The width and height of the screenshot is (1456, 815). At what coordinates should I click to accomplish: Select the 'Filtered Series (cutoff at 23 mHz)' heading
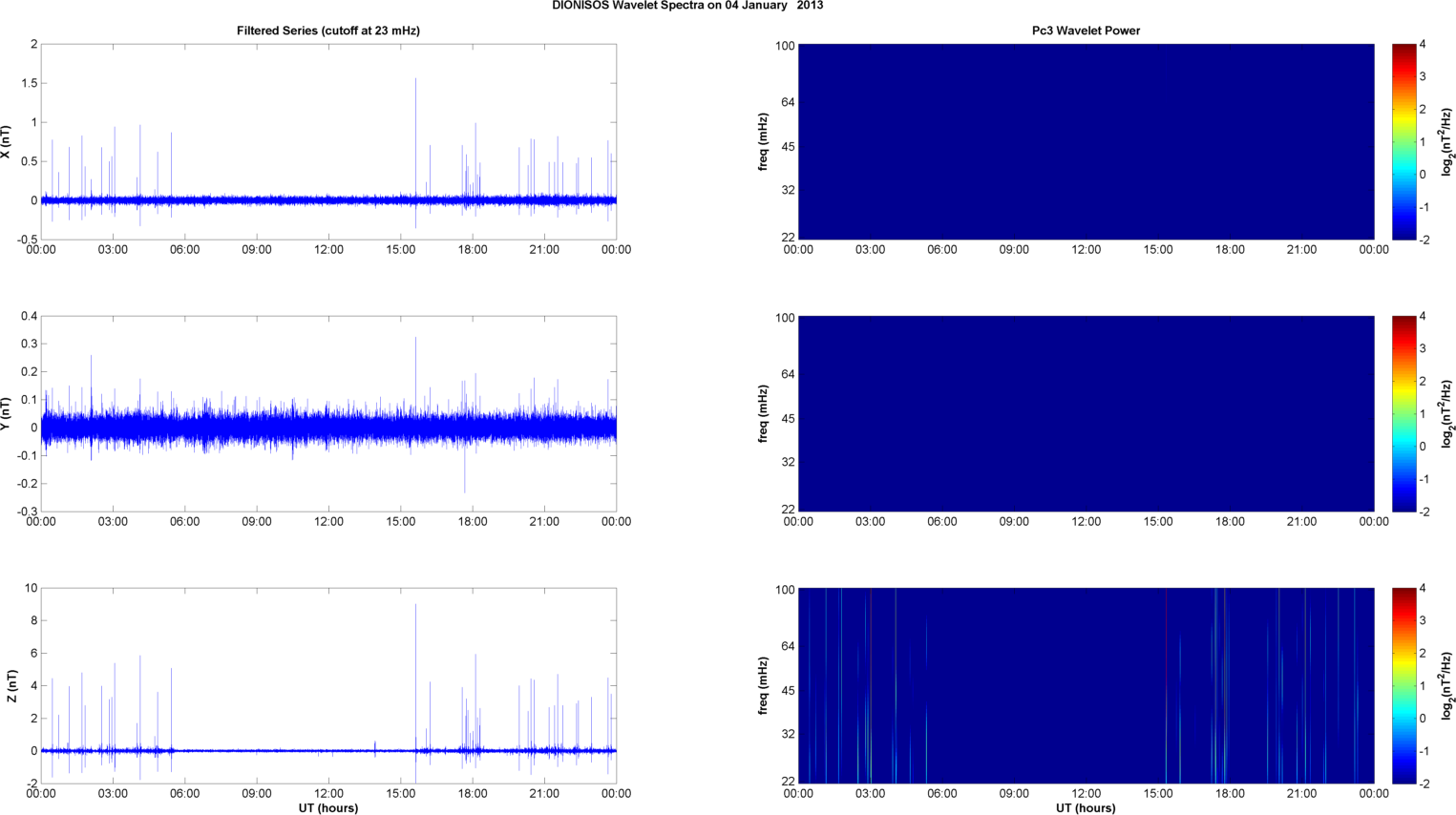pos(328,31)
